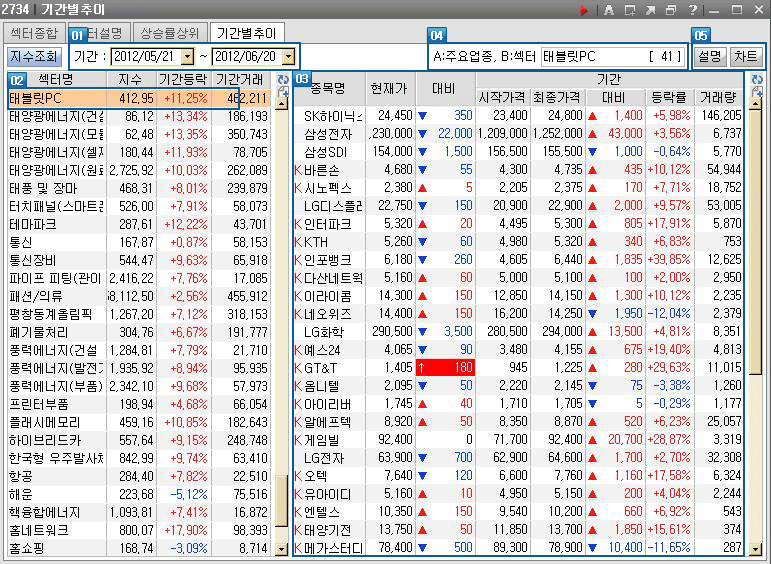
Task: Click the font size 'A' icon in title bar
Action: coord(609,10)
